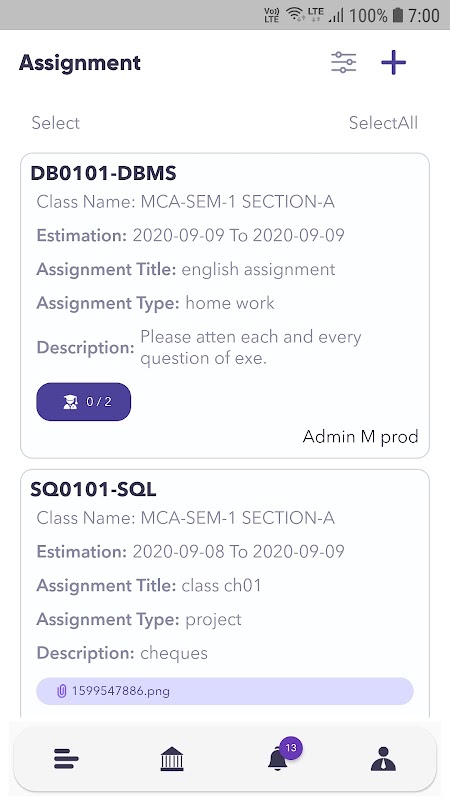Click the student graduate icon on 0 / 2
Viewport: 450px width, 800px height.
point(70,402)
